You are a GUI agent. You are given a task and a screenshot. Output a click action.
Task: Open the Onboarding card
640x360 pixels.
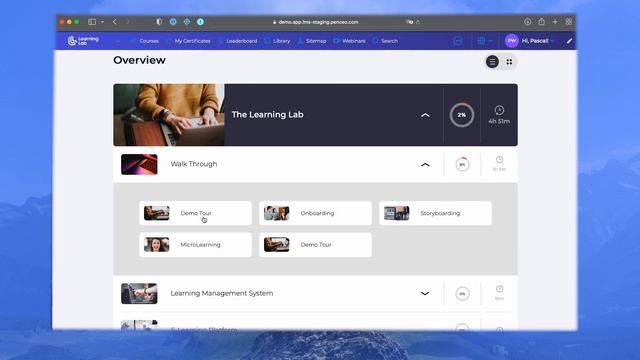tap(316, 213)
